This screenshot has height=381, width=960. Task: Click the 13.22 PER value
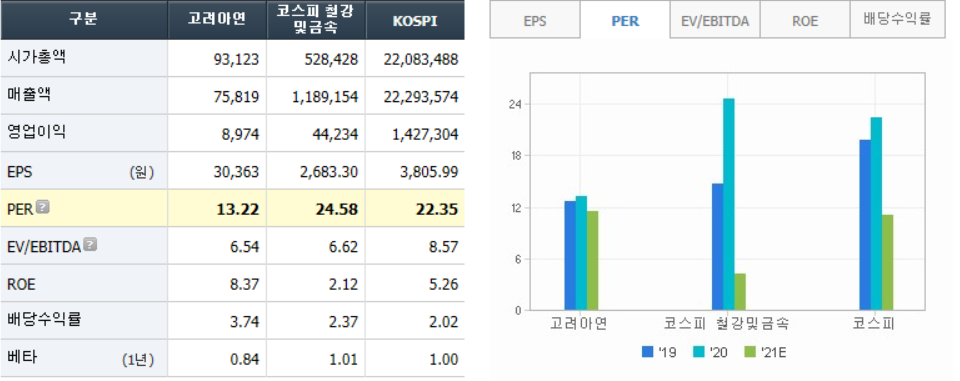tap(238, 209)
